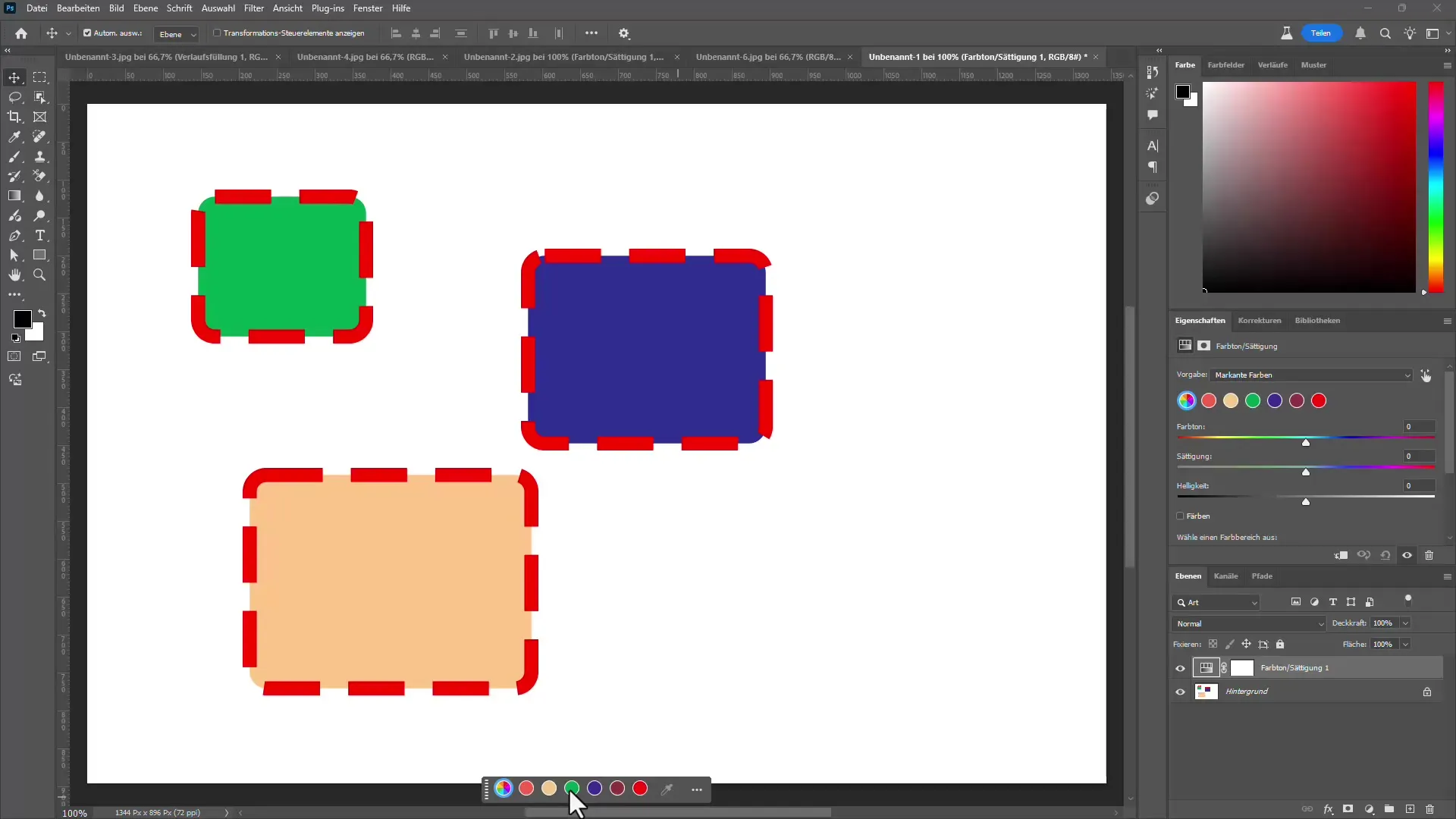Viewport: 1456px width, 819px height.
Task: Create a new layer button
Action: 1410,809
